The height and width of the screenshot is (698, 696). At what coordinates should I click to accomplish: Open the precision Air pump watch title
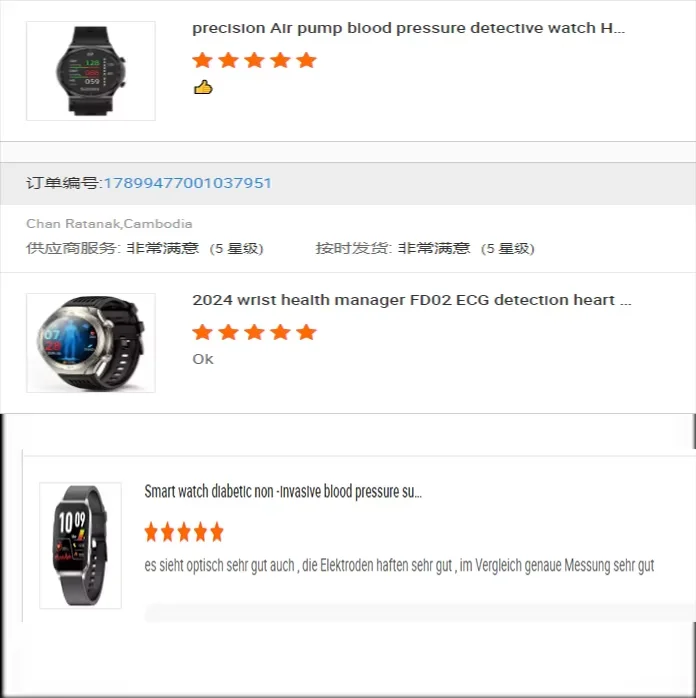(x=409, y=28)
